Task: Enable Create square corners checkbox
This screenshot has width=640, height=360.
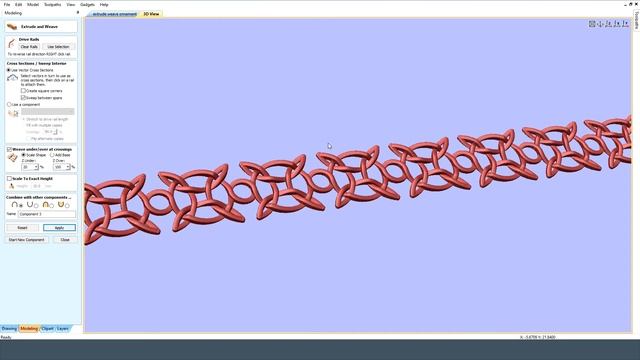Action: [23, 91]
